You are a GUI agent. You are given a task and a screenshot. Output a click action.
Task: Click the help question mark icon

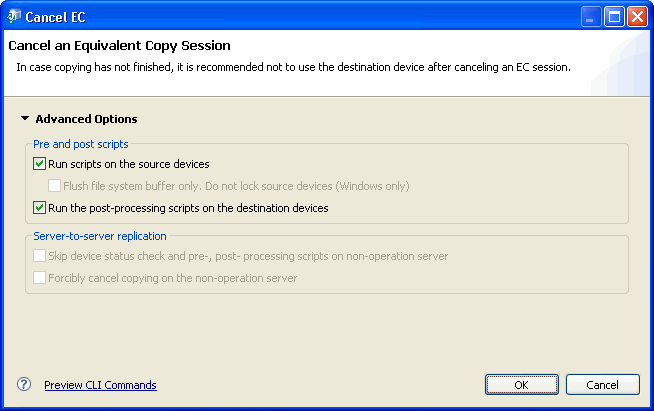24,384
